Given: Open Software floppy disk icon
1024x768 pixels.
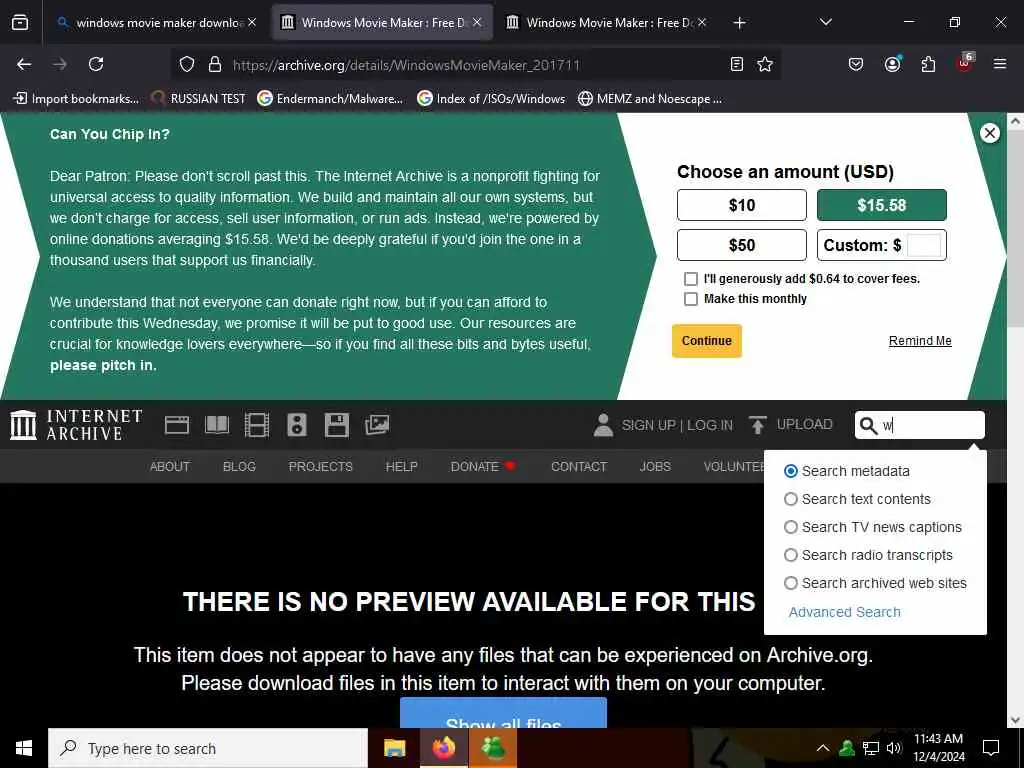Looking at the screenshot, I should tap(336, 425).
